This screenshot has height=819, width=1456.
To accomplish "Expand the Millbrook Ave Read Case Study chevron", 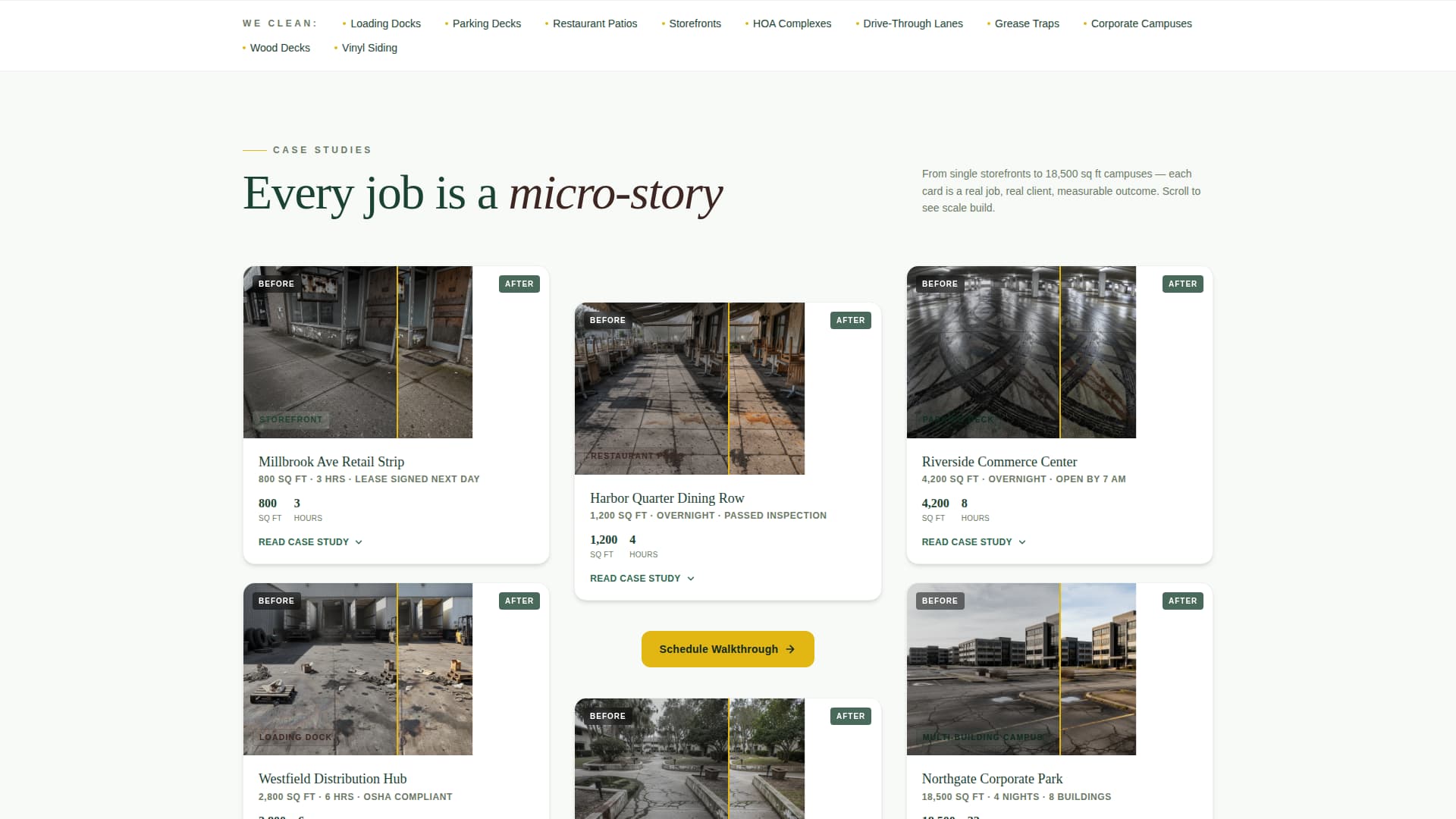I will click(359, 542).
